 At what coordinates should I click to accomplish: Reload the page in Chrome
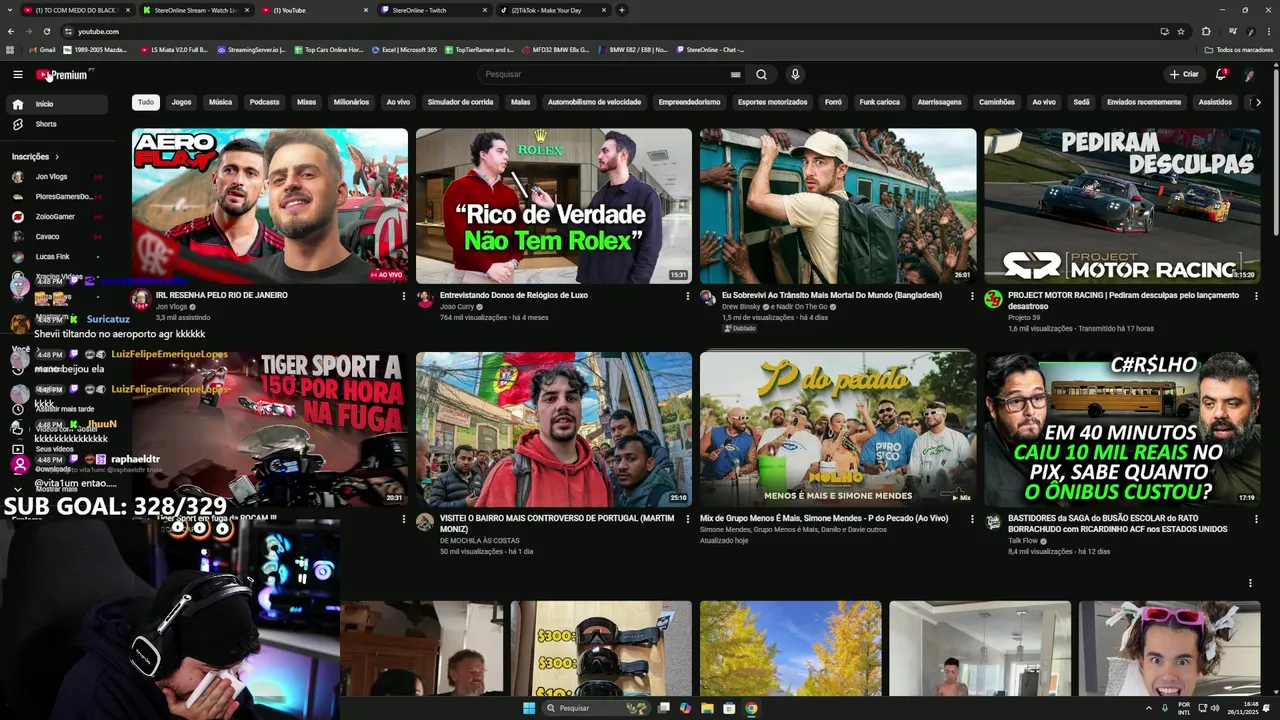click(x=46, y=31)
